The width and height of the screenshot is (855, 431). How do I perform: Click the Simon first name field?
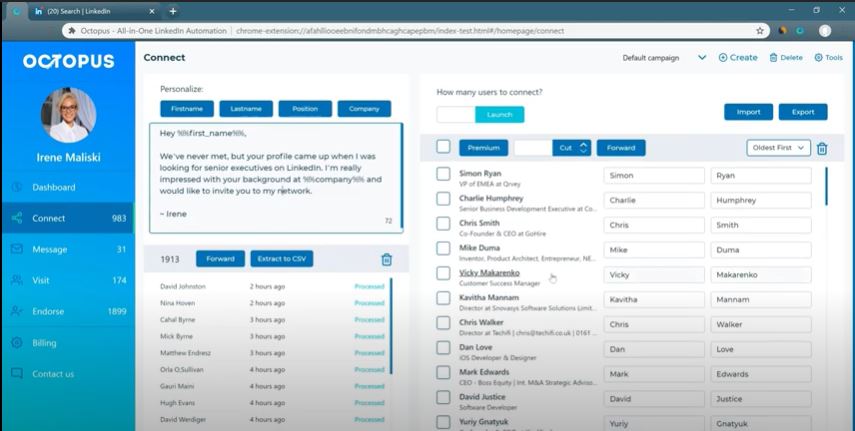(x=654, y=176)
